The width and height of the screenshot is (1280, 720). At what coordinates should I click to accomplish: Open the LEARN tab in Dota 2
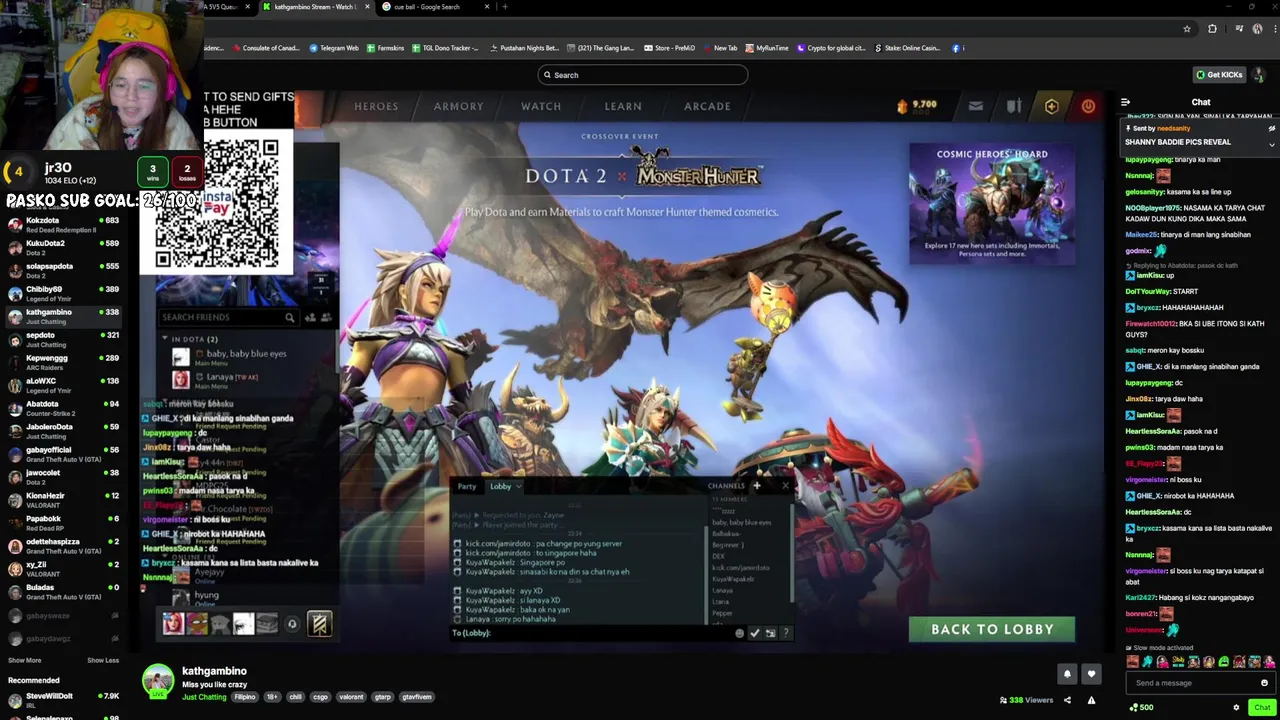click(x=623, y=106)
